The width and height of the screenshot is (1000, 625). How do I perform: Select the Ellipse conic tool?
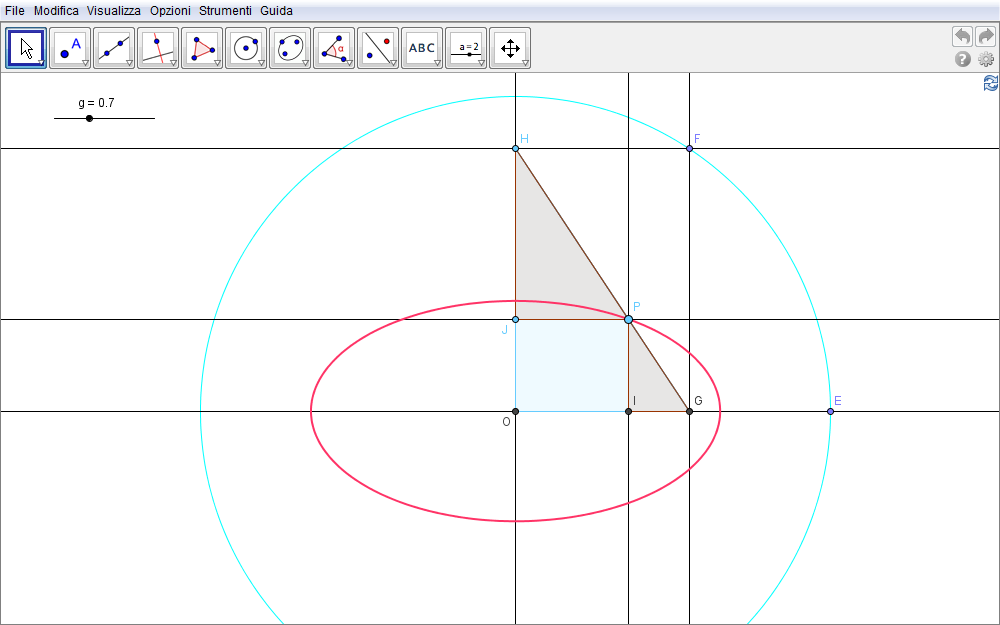pos(289,47)
